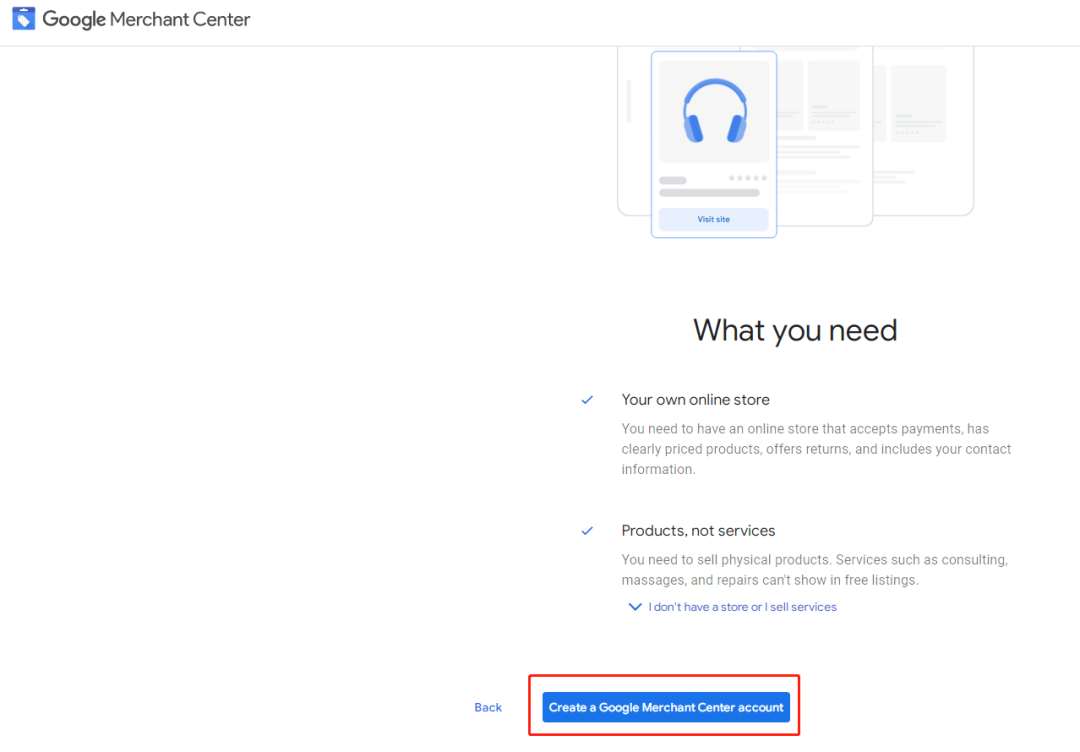Click the headphones product image

pos(714,112)
